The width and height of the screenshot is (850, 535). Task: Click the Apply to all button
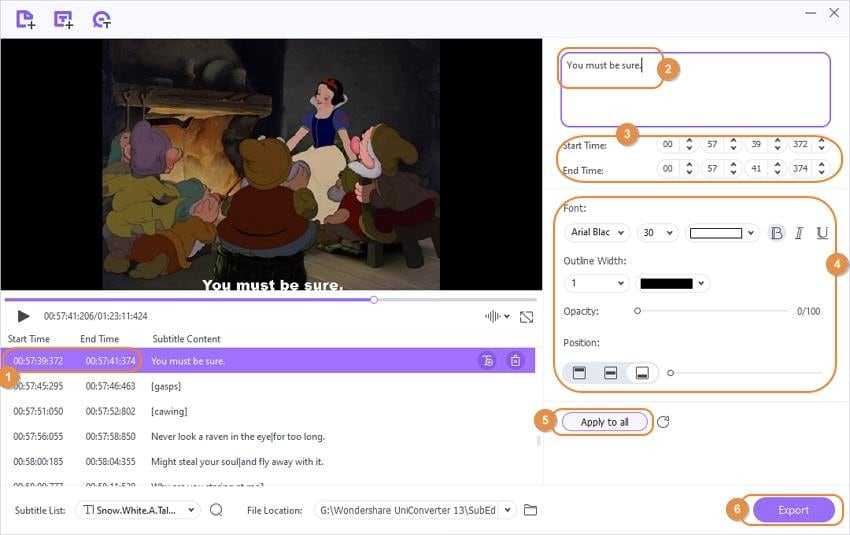(x=605, y=422)
